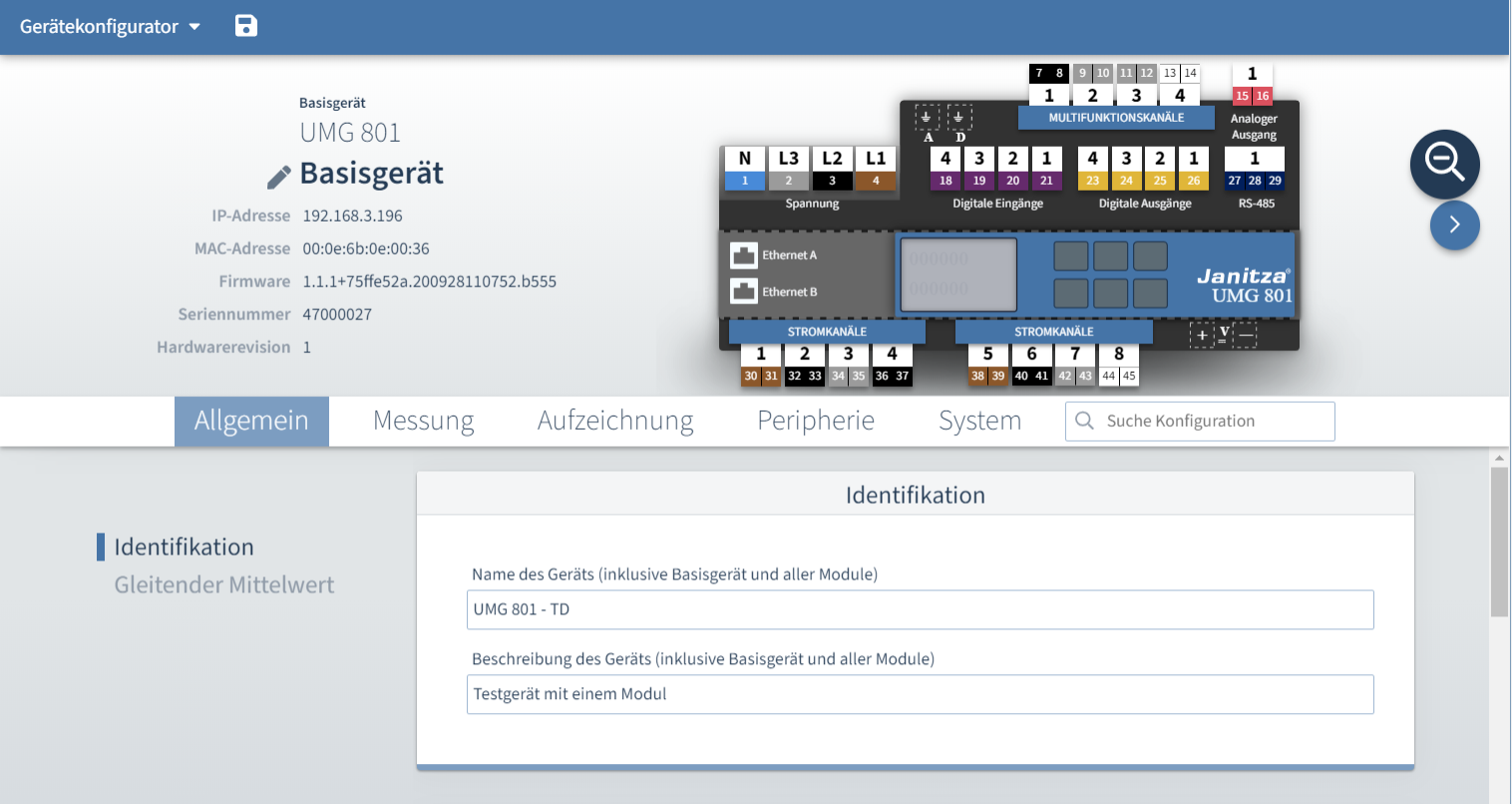This screenshot has height=804, width=1512.
Task: Click the search magnifier in Suche Konfiguration
Action: pyautogui.click(x=1084, y=421)
